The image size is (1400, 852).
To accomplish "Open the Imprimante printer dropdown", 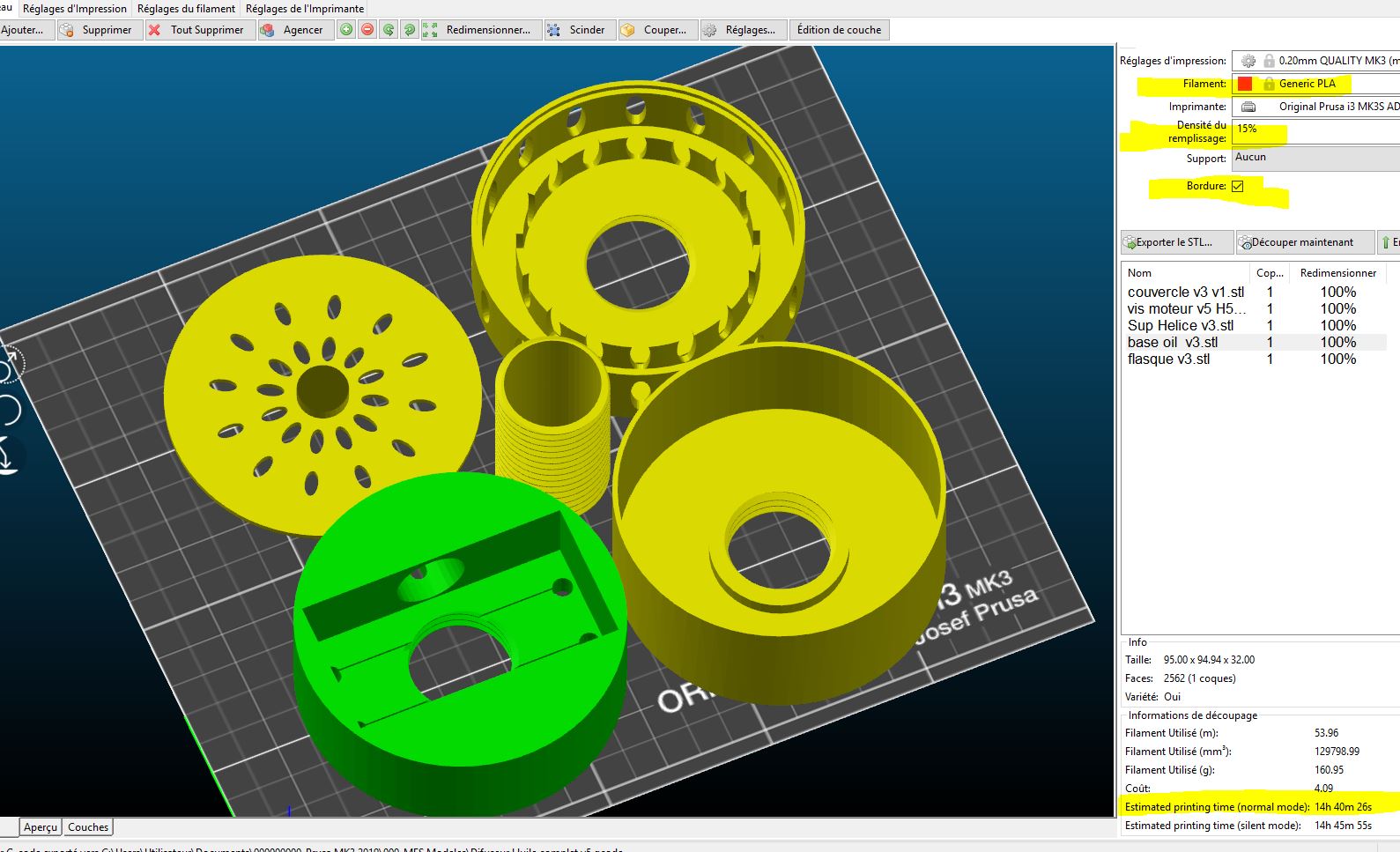I will (1315, 107).
